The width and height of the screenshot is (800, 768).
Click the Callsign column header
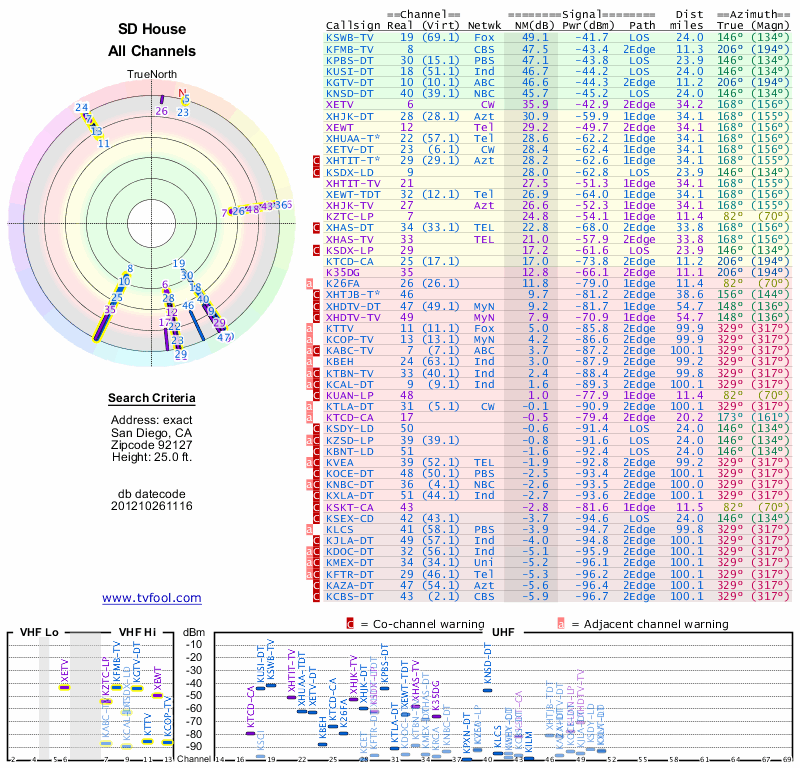pyautogui.click(x=350, y=25)
